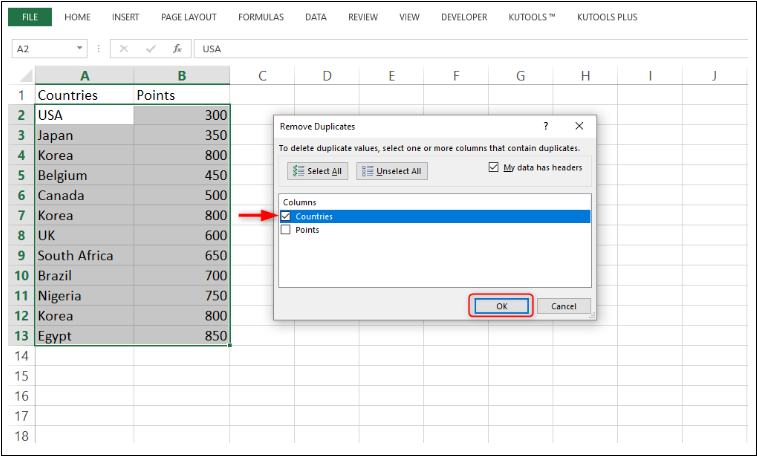This screenshot has height=457, width=757.
Task: Click inside the formula bar showing USA
Action: [x=470, y=48]
